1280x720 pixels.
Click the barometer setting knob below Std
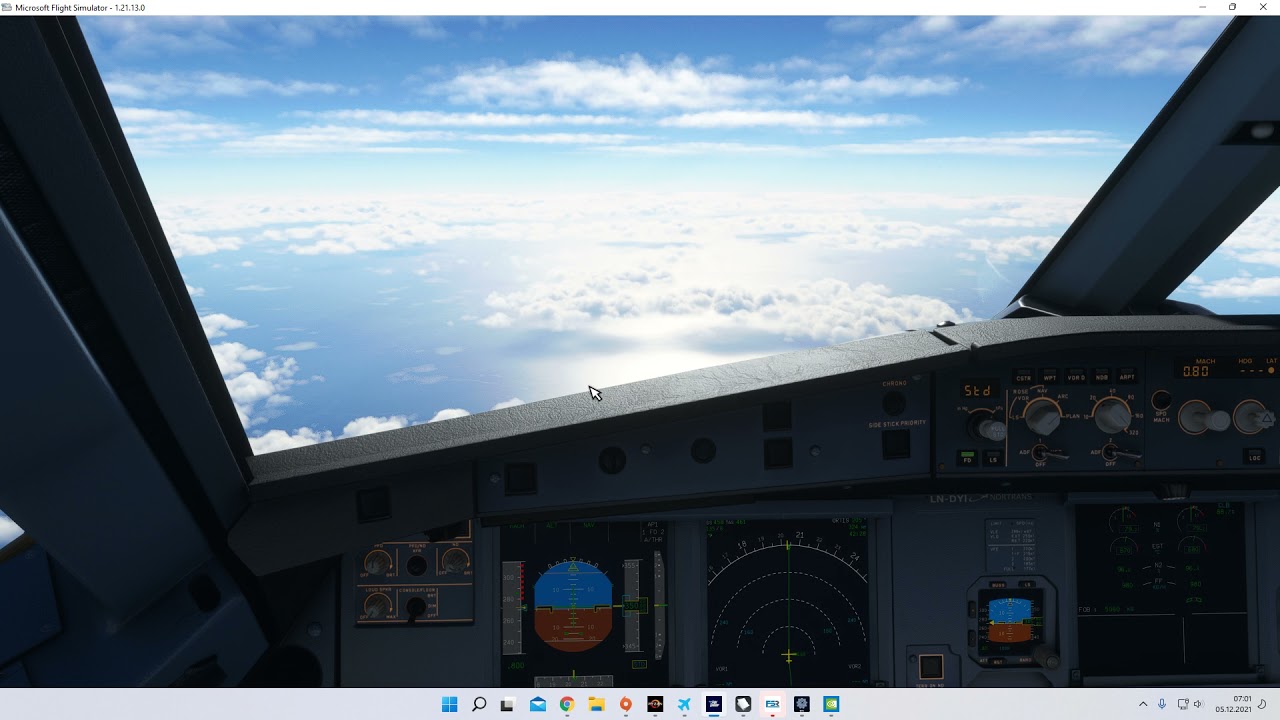coord(989,428)
